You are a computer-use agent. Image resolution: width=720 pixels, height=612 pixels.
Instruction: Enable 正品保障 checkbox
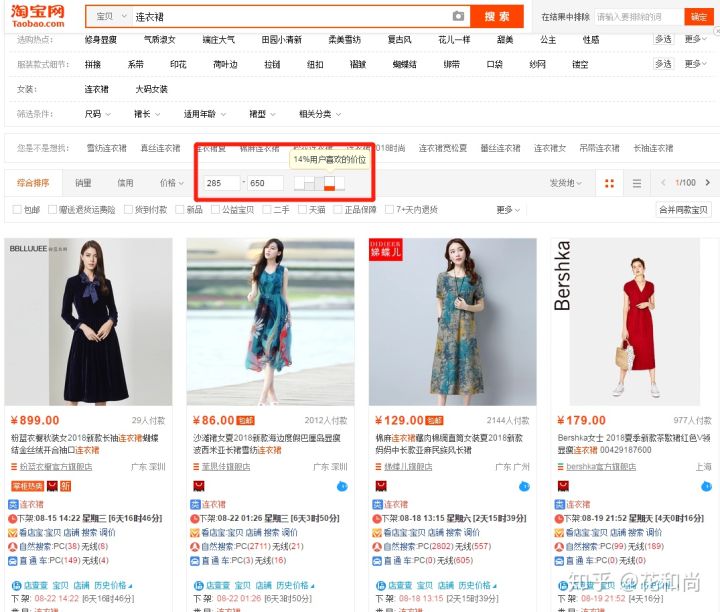point(338,210)
